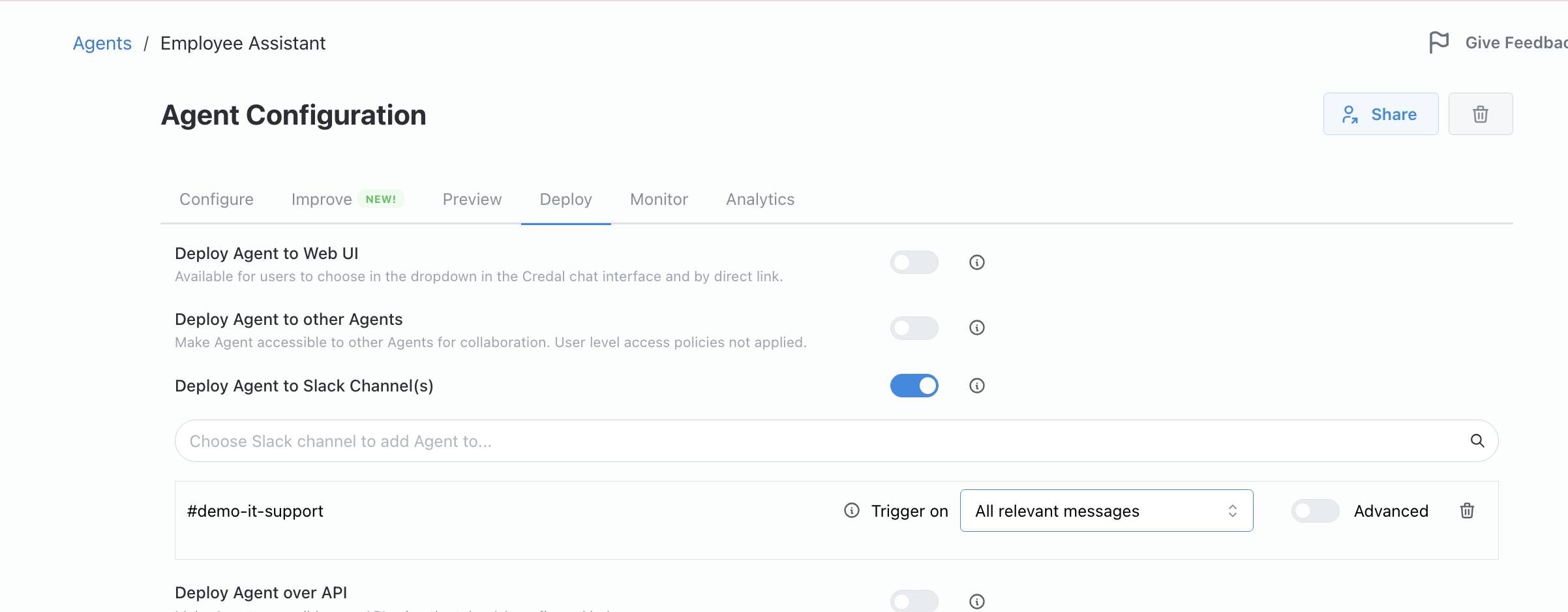Screen dimensions: 1568x612
Task: Enable Advanced settings for #demo-it-support
Action: pos(1314,511)
